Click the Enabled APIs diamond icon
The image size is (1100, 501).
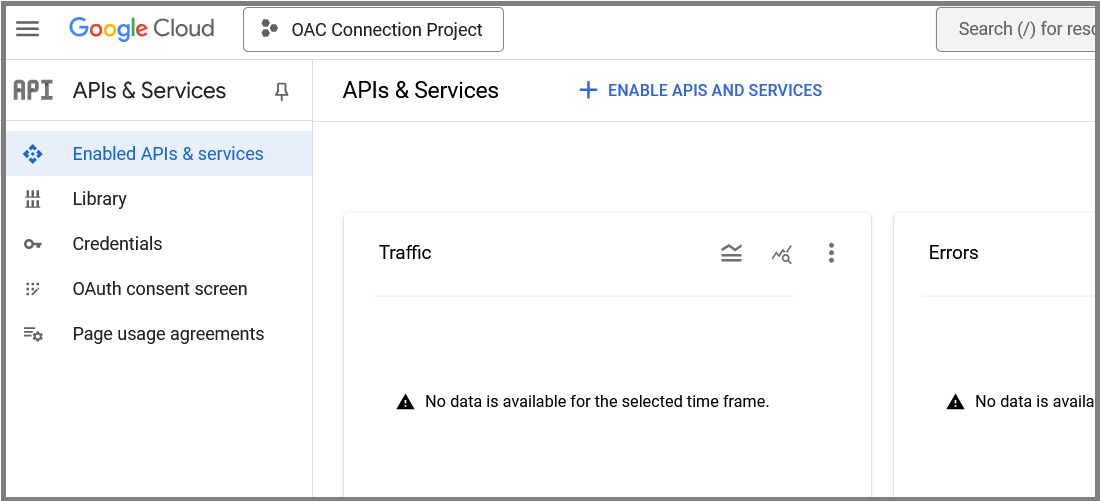coord(33,154)
